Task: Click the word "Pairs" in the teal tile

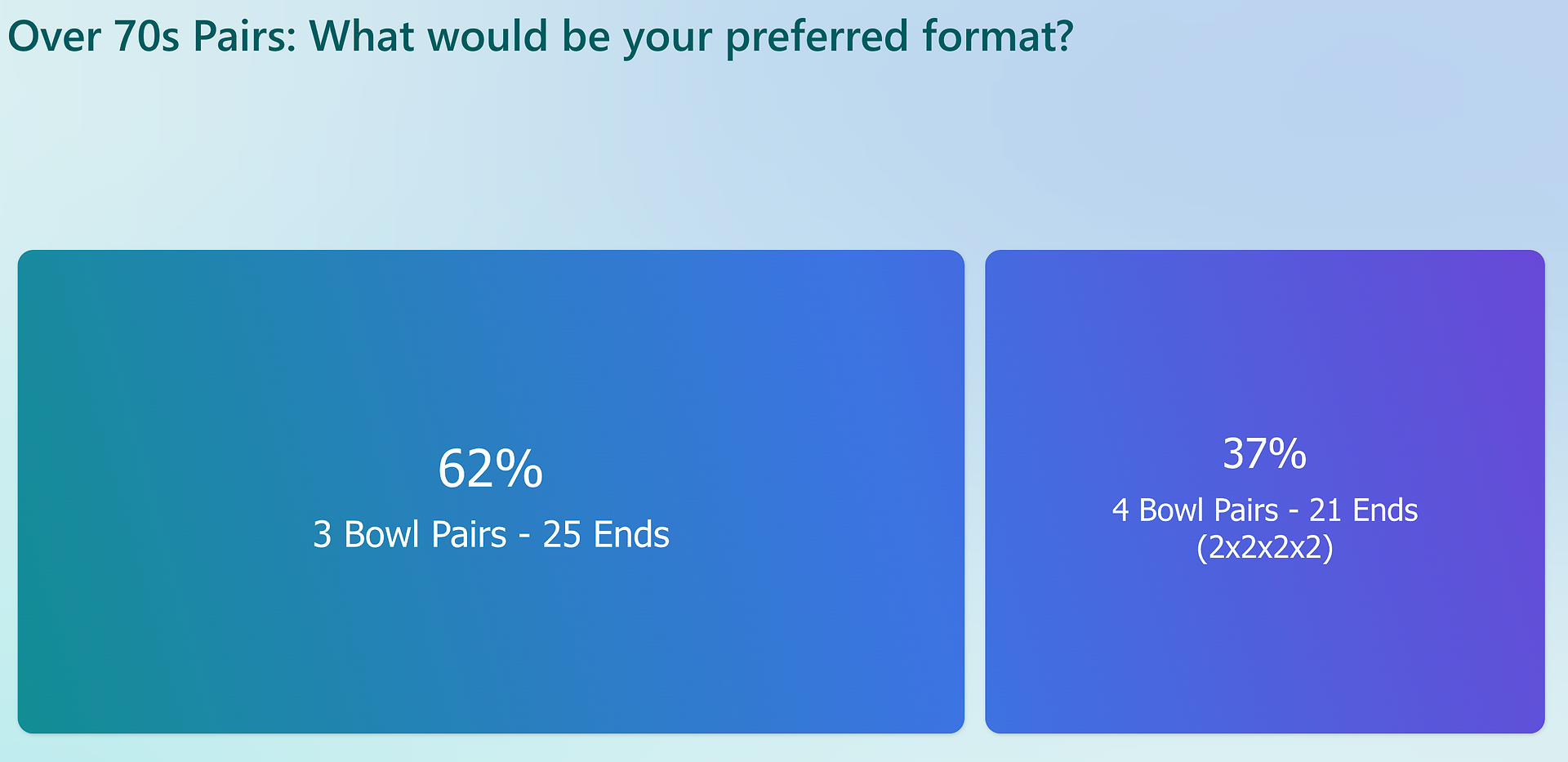Action: pyautogui.click(x=469, y=535)
